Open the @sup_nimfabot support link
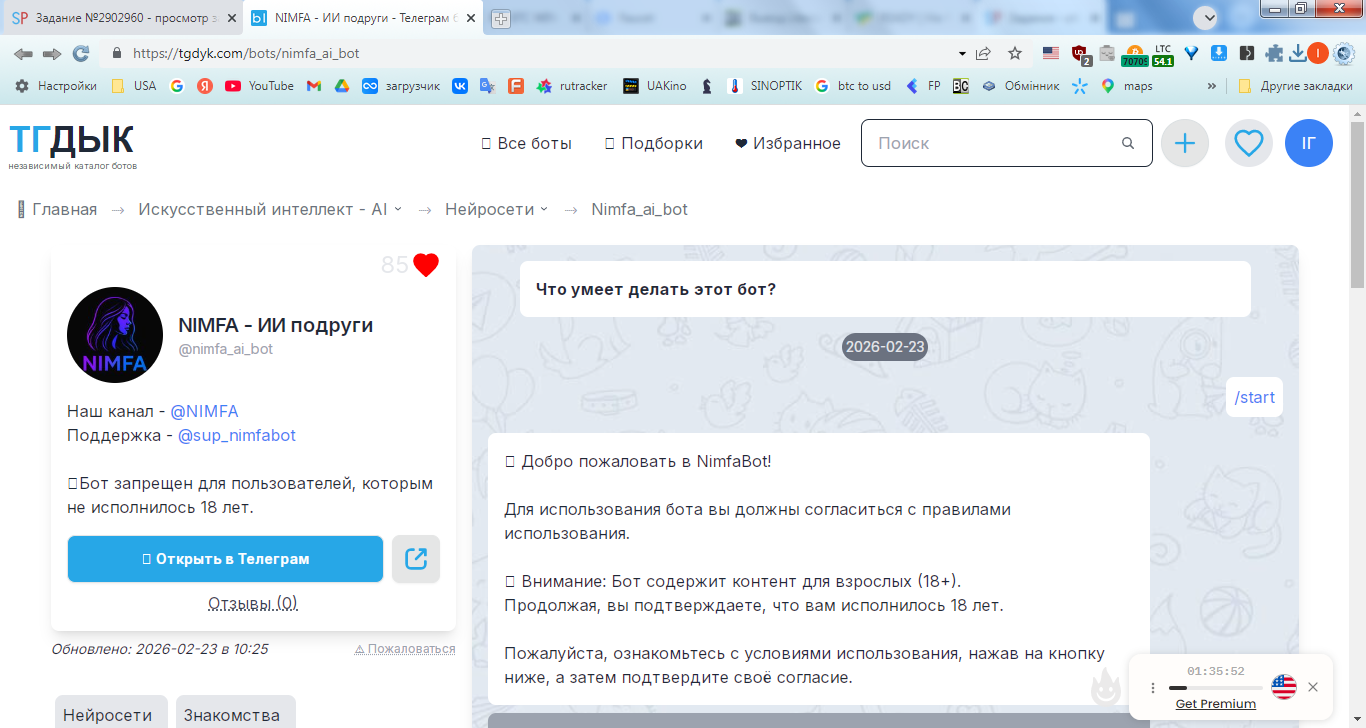1366x728 pixels. (x=237, y=435)
